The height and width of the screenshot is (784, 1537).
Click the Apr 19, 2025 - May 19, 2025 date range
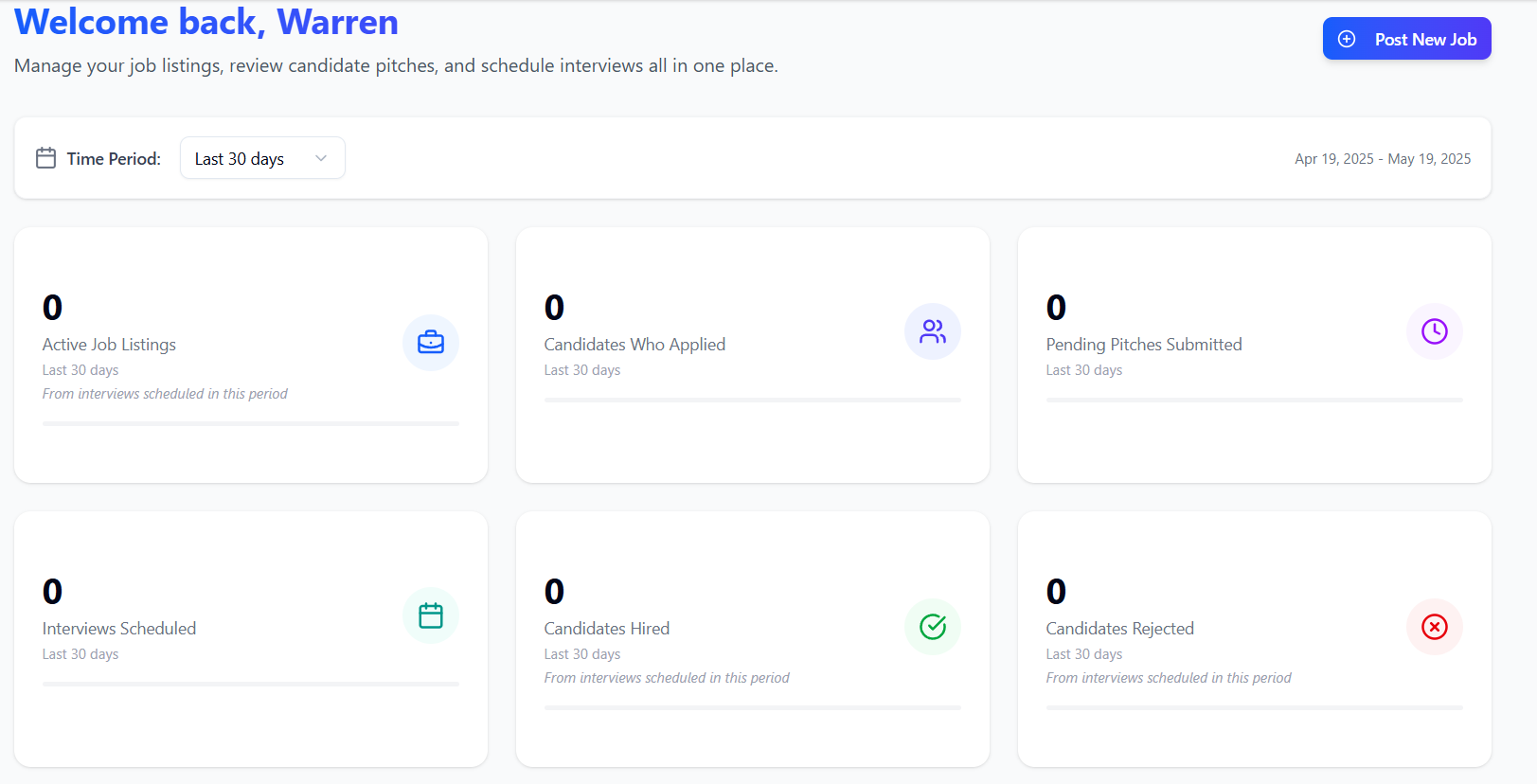1383,159
